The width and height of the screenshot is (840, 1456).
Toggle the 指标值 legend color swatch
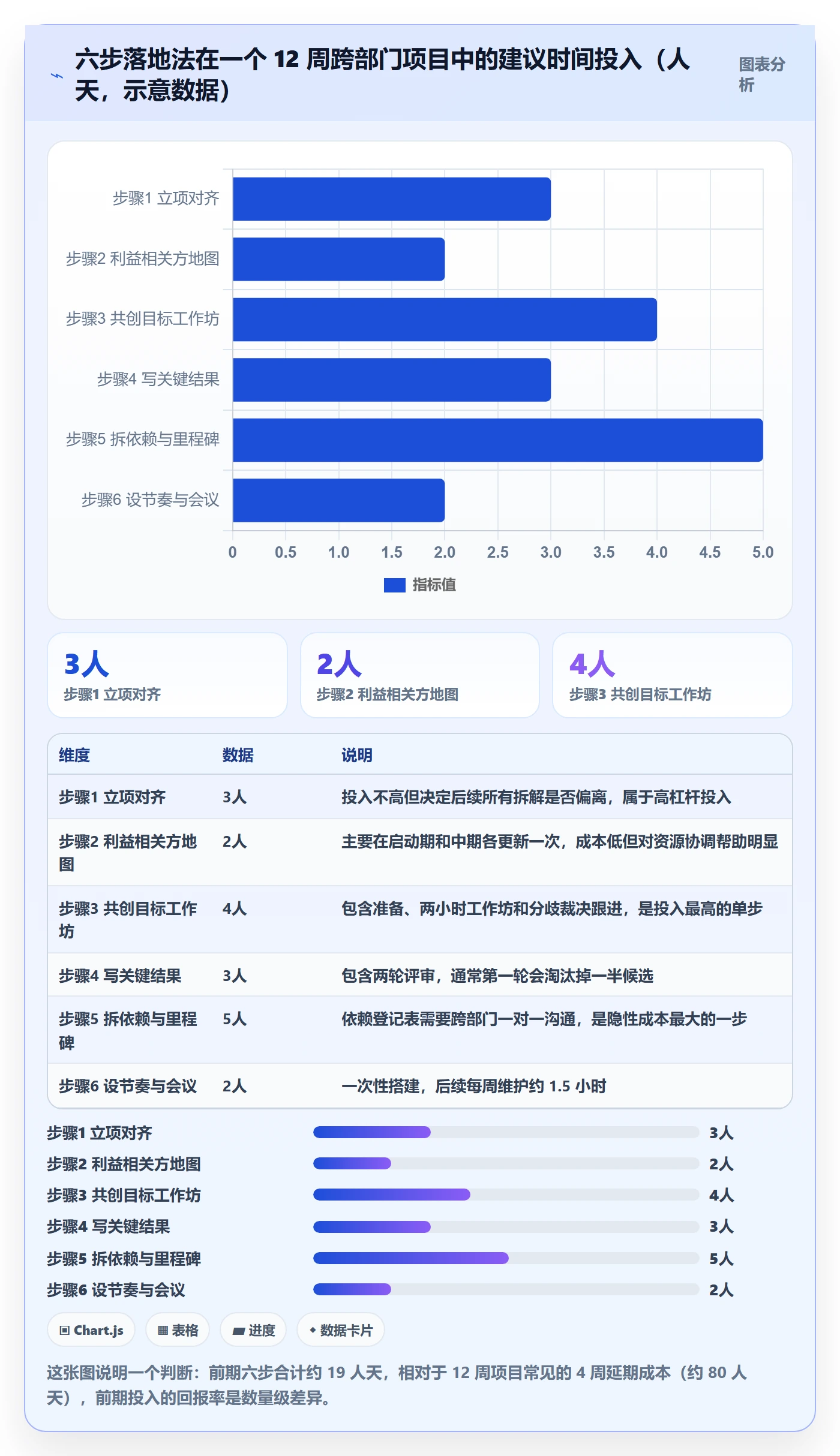click(x=395, y=585)
